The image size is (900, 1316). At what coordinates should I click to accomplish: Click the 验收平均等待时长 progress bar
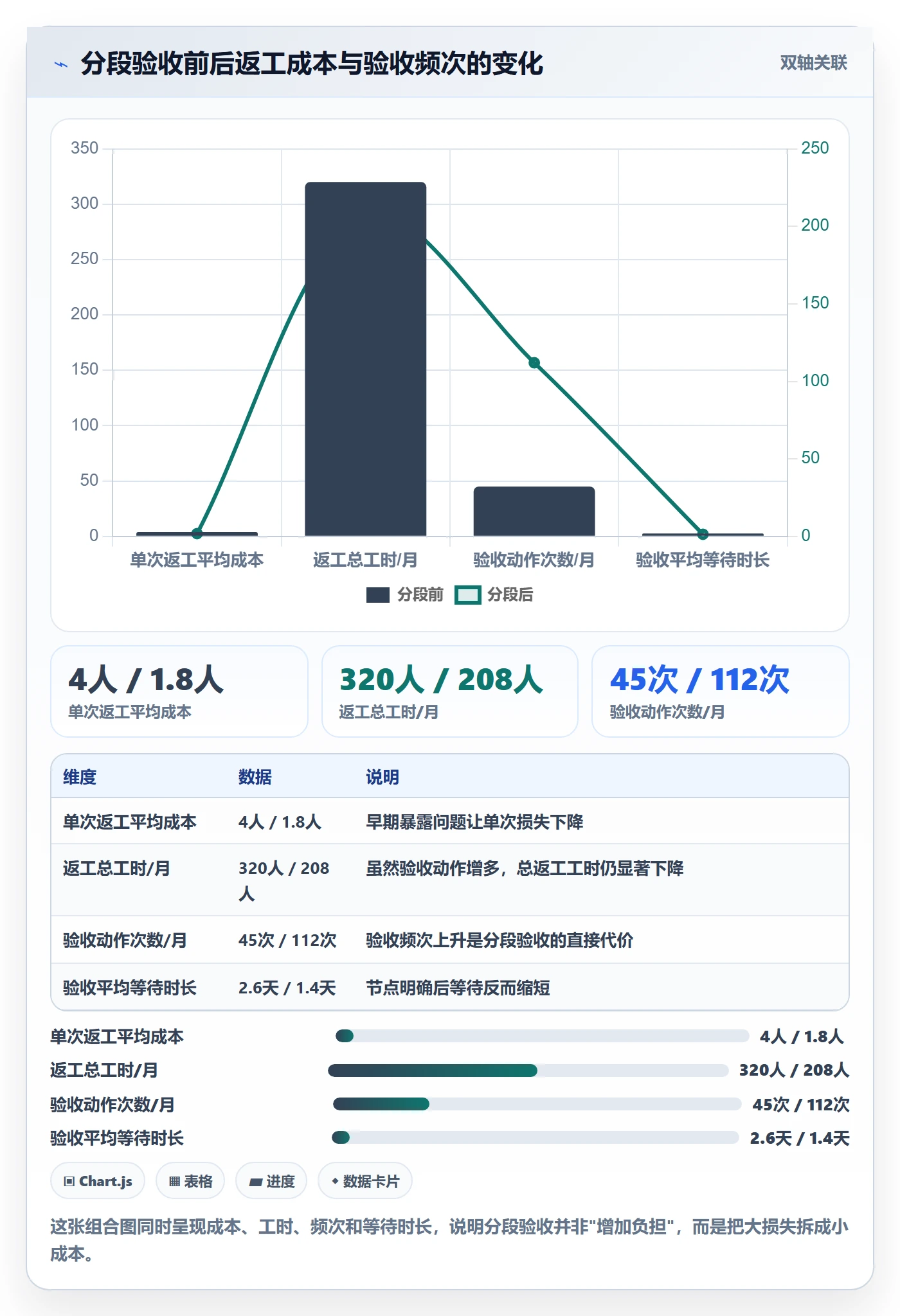pos(535,1137)
